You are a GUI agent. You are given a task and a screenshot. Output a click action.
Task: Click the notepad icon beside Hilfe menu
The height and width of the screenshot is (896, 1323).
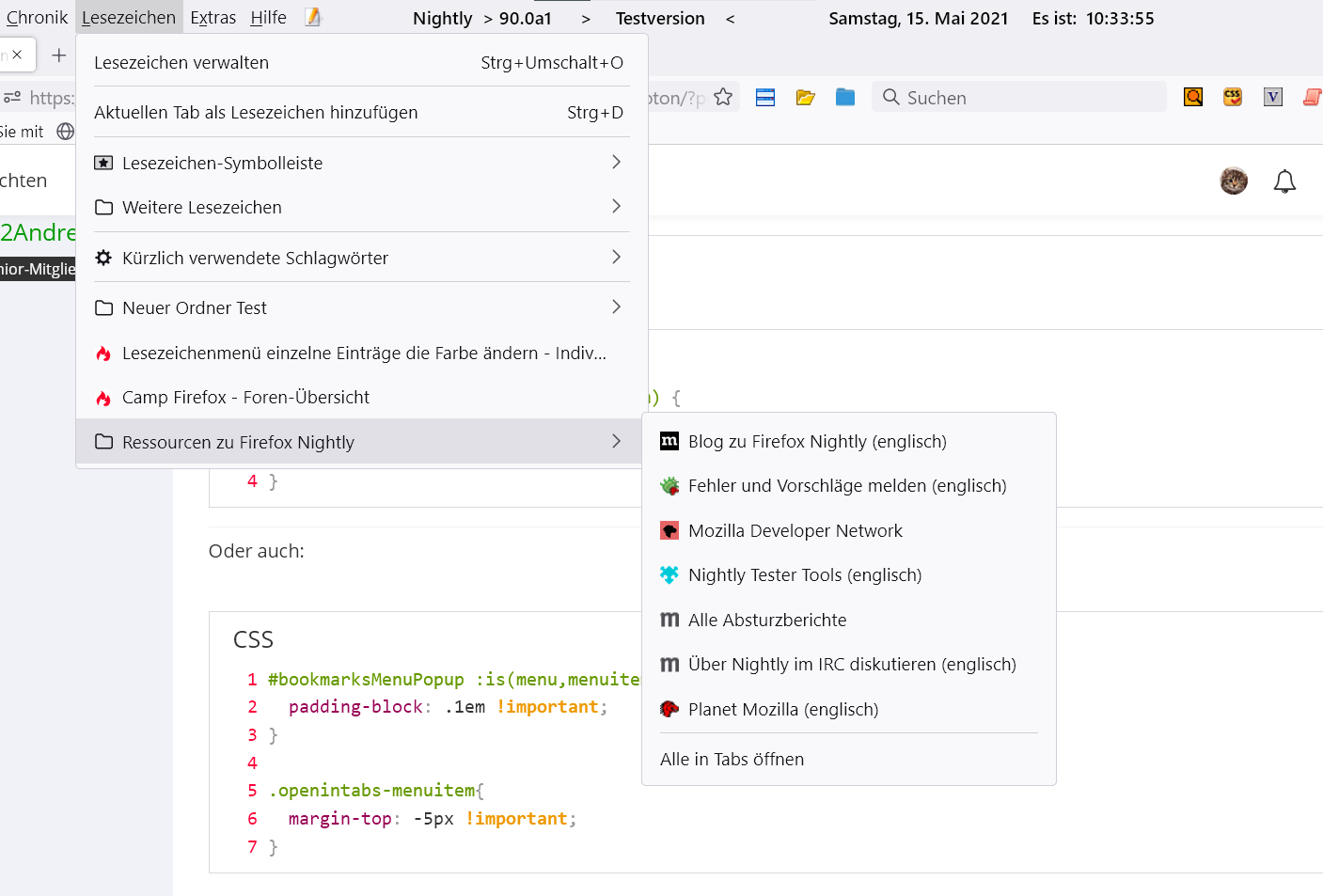pos(313,18)
